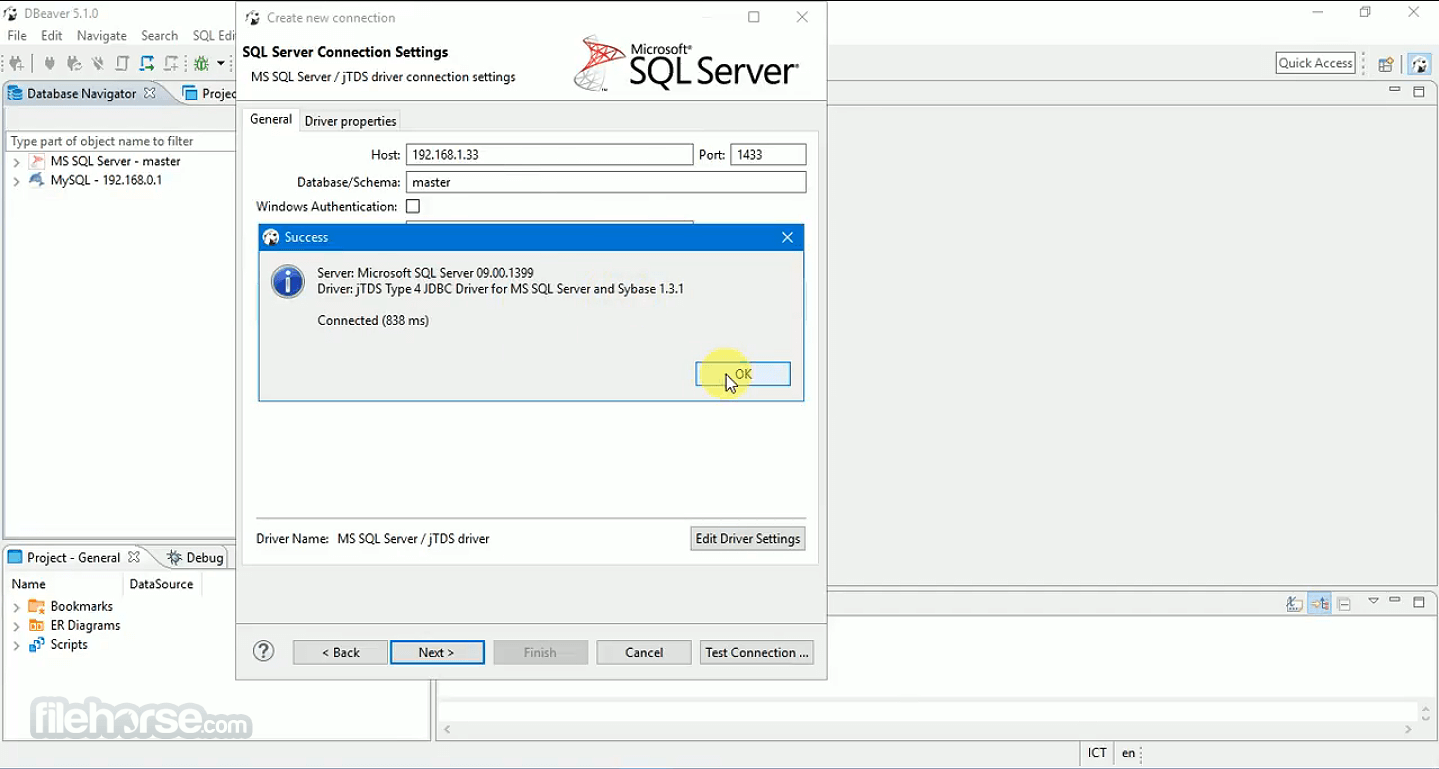The width and height of the screenshot is (1439, 769).
Task: Click the horizontal scrollbar in bottom panel
Action: (927, 730)
